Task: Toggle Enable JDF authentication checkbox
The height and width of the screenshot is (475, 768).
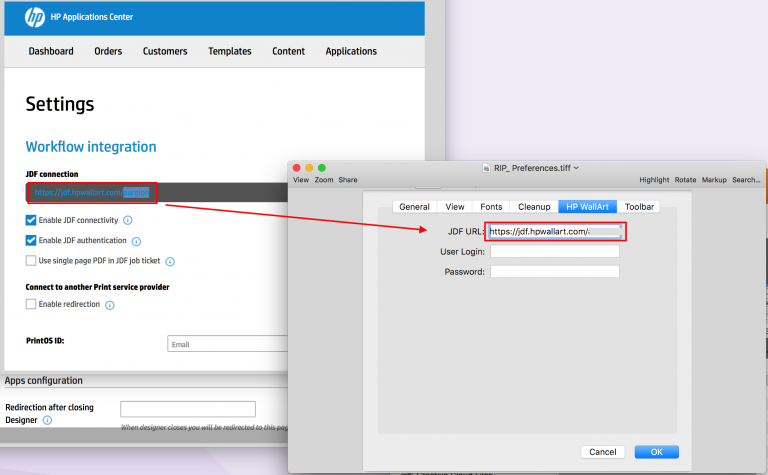Action: (31, 240)
